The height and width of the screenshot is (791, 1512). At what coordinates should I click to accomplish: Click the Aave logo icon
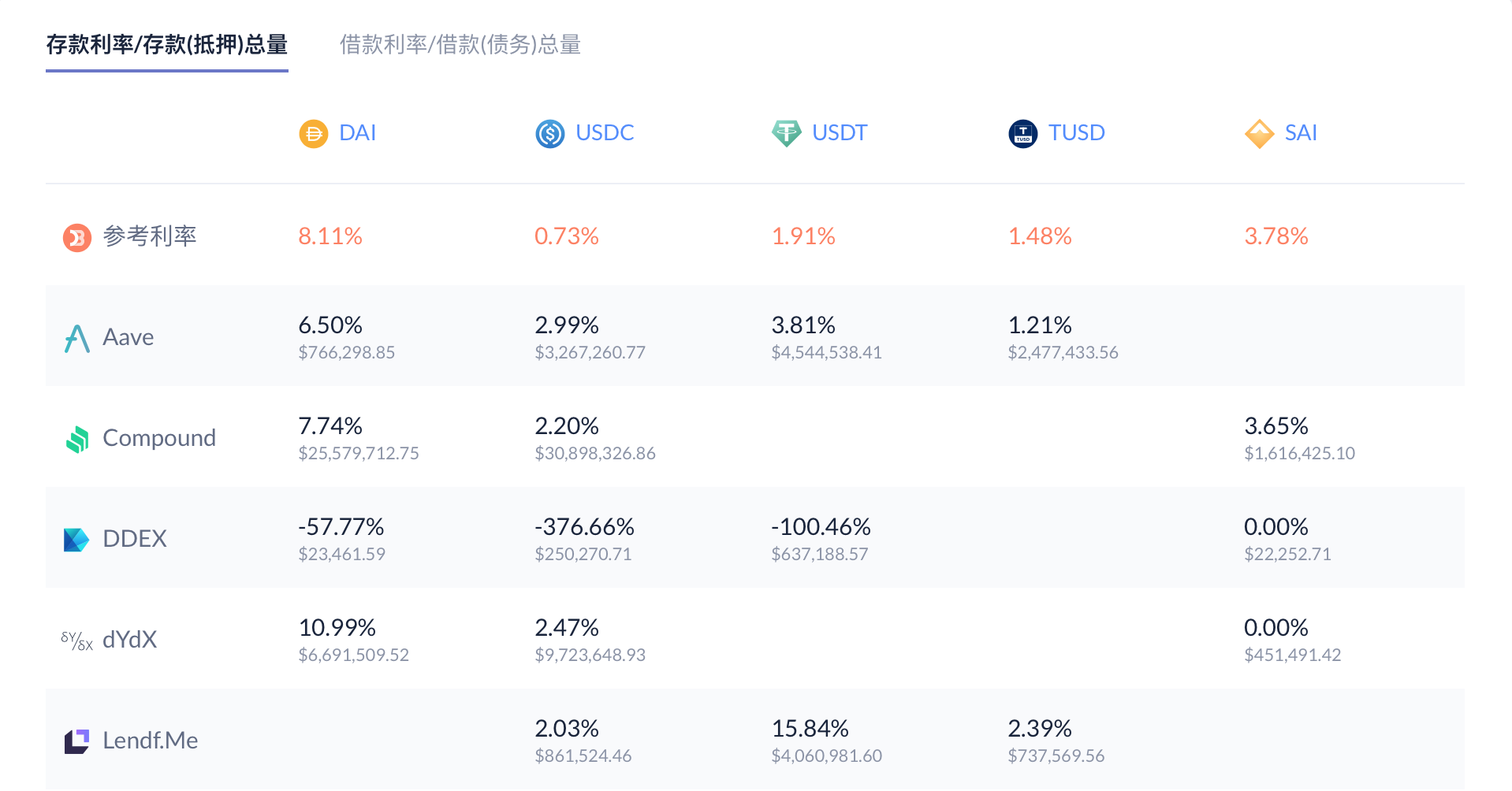(x=76, y=339)
